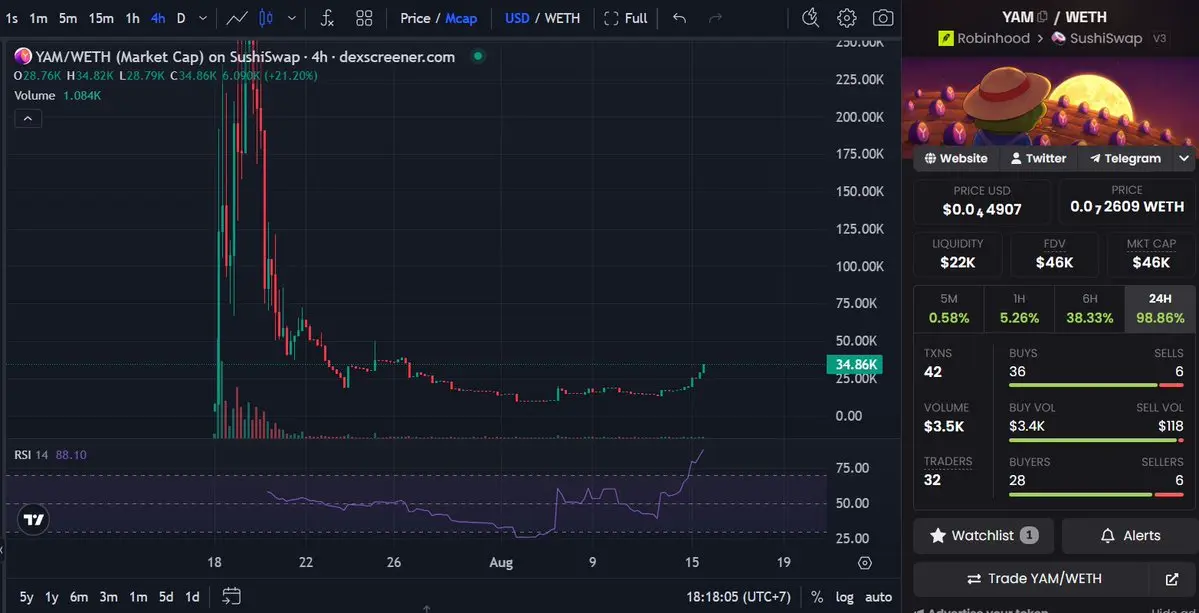Expand more social links chevron
The height and width of the screenshot is (613, 1199).
click(1184, 158)
